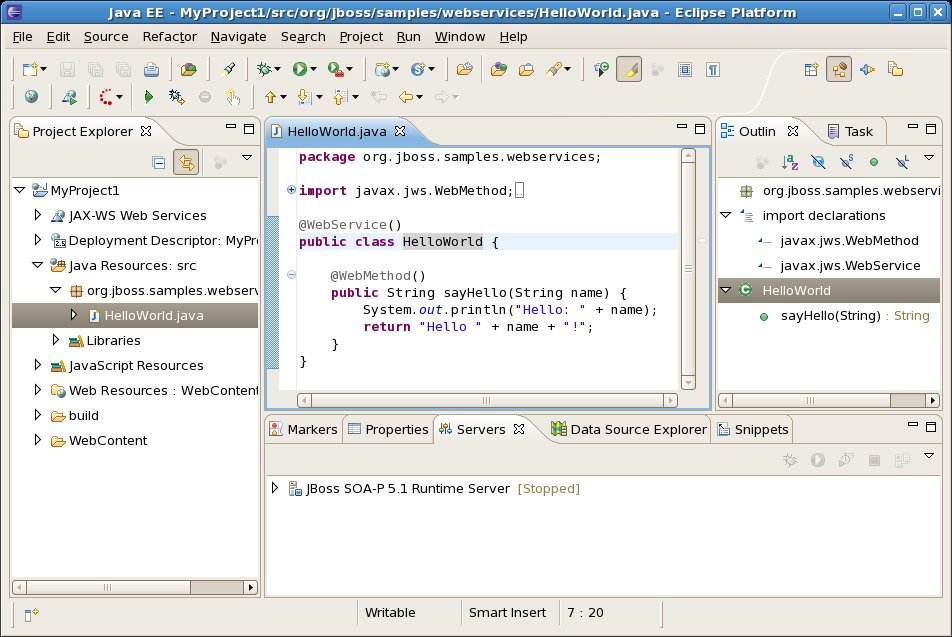Switch to the Markers tab
This screenshot has width=952, height=637.
tap(304, 429)
